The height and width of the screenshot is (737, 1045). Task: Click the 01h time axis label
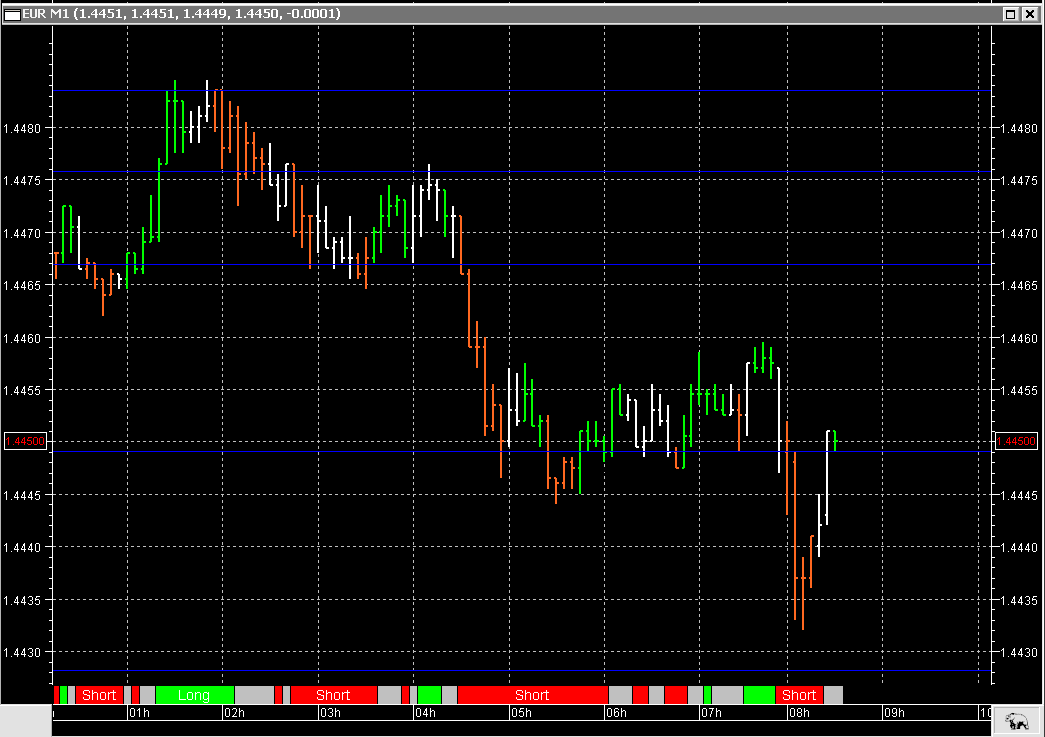(138, 713)
